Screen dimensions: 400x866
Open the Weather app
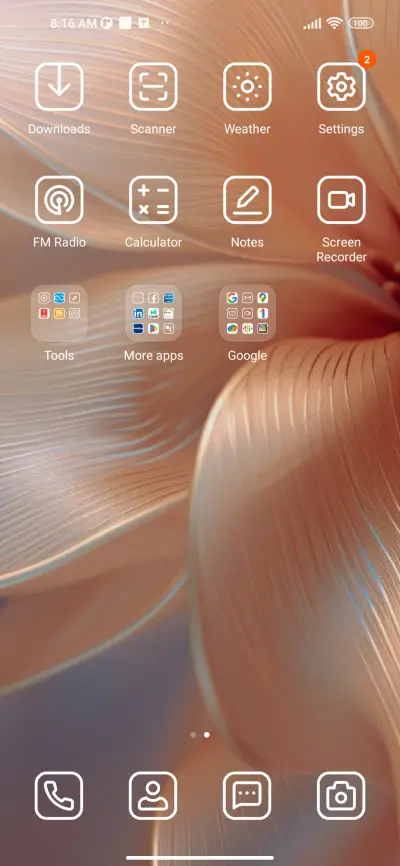coord(247,87)
